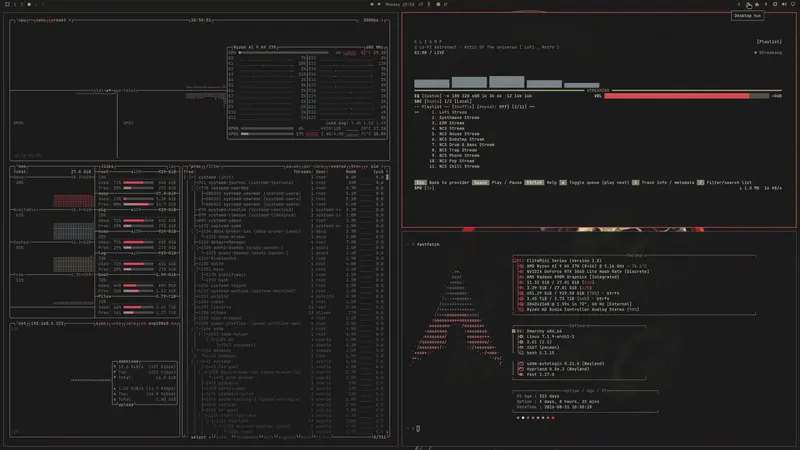
Task: Toggle the sync option in the net box
Action: coord(101,323)
